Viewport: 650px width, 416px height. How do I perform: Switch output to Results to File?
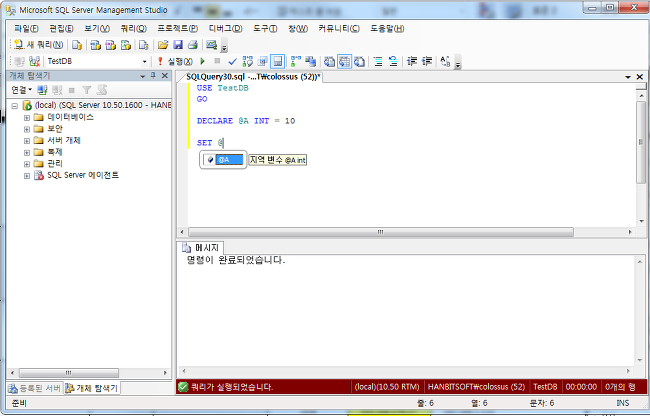point(359,62)
